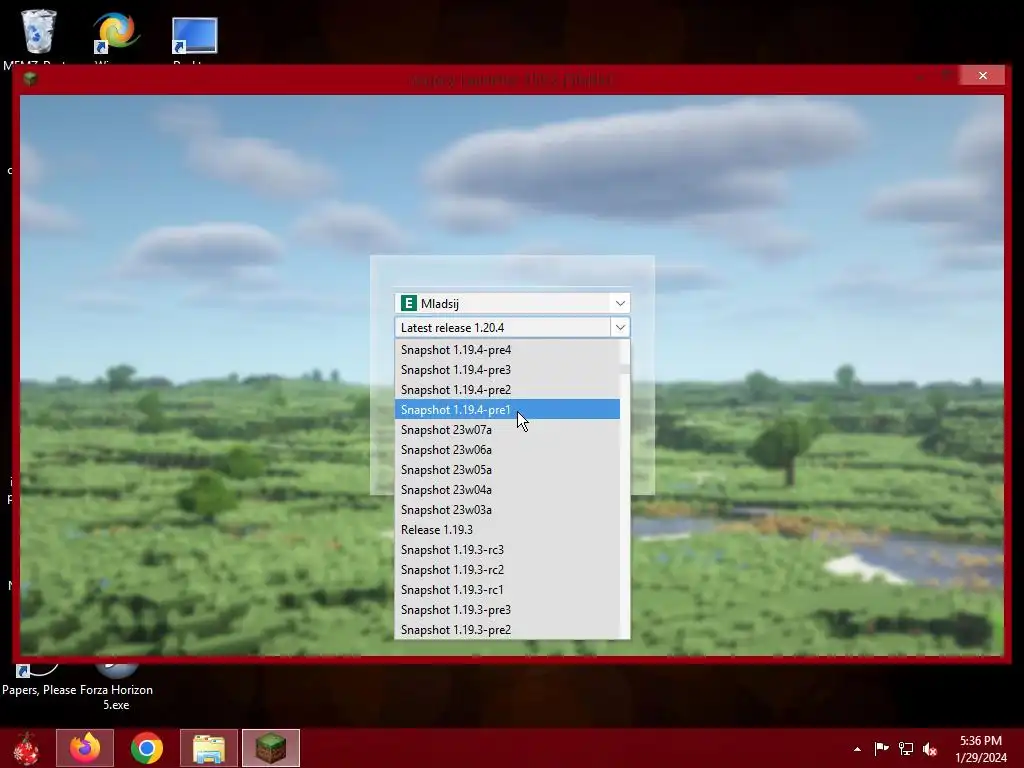Click the Start ornament button on taskbar

point(27,748)
